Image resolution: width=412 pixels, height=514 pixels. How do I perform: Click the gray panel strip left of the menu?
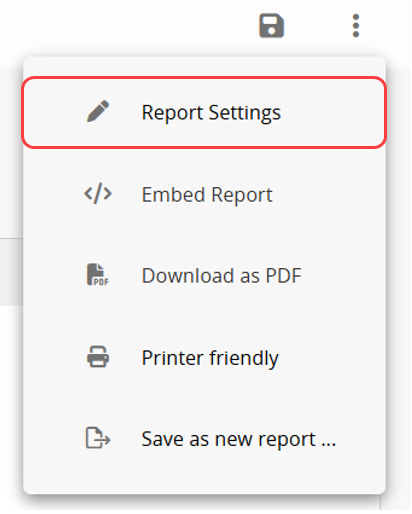point(11,272)
